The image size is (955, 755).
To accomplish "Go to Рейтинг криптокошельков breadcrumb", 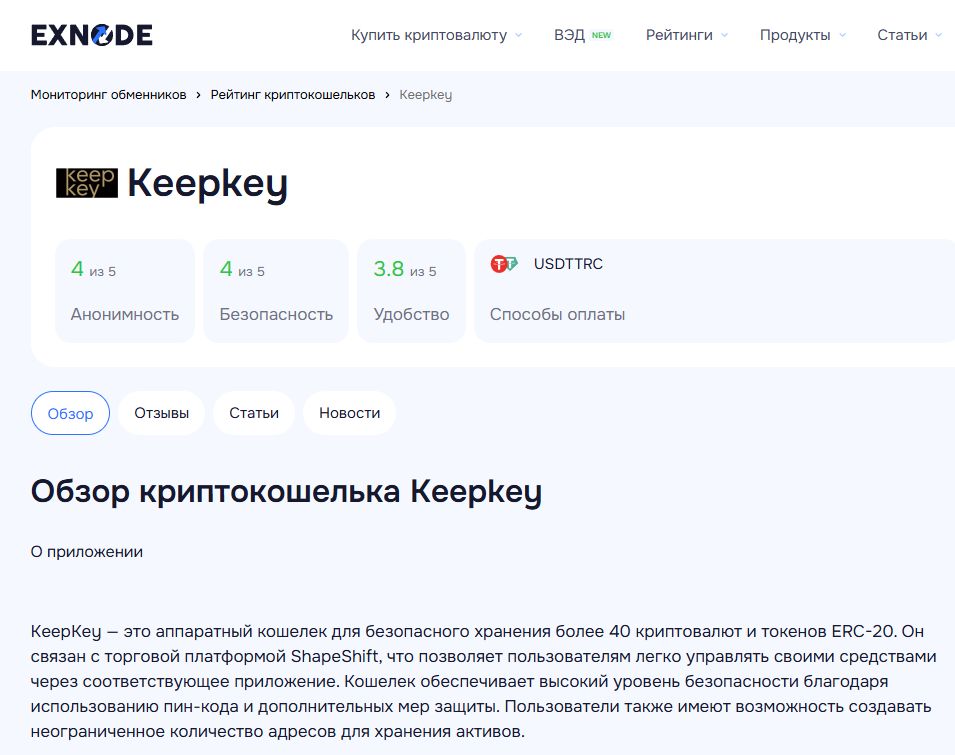I will (x=293, y=94).
